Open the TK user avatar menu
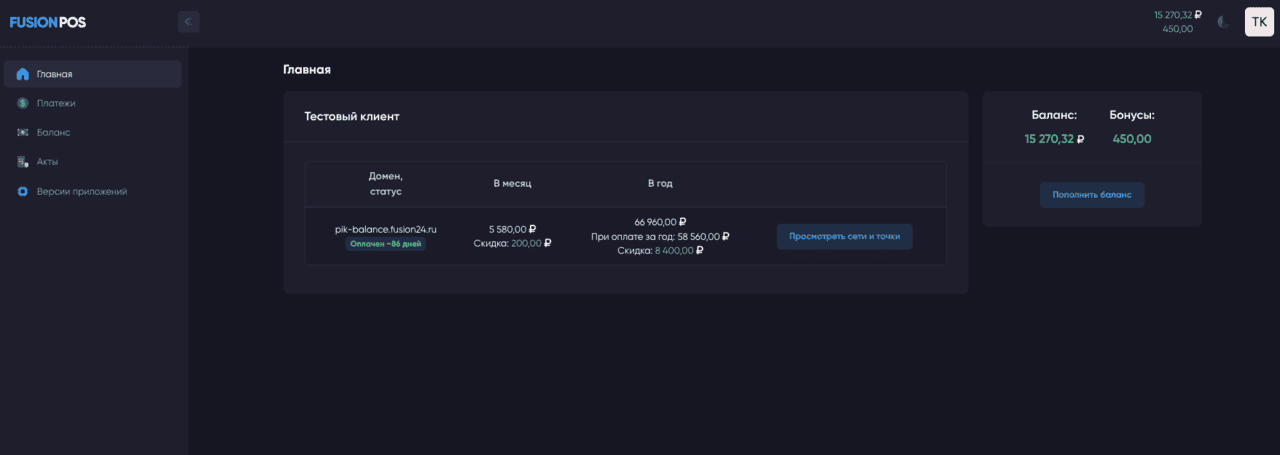1280x455 pixels. pos(1259,22)
